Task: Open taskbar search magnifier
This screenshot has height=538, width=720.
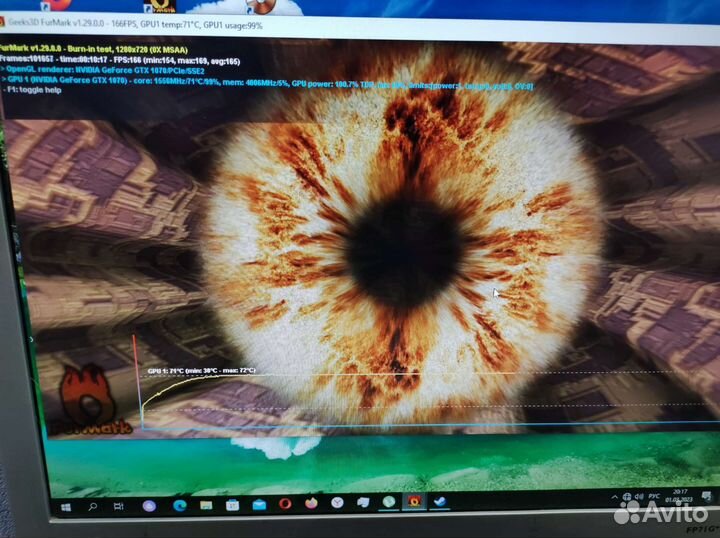Action: pyautogui.click(x=92, y=506)
